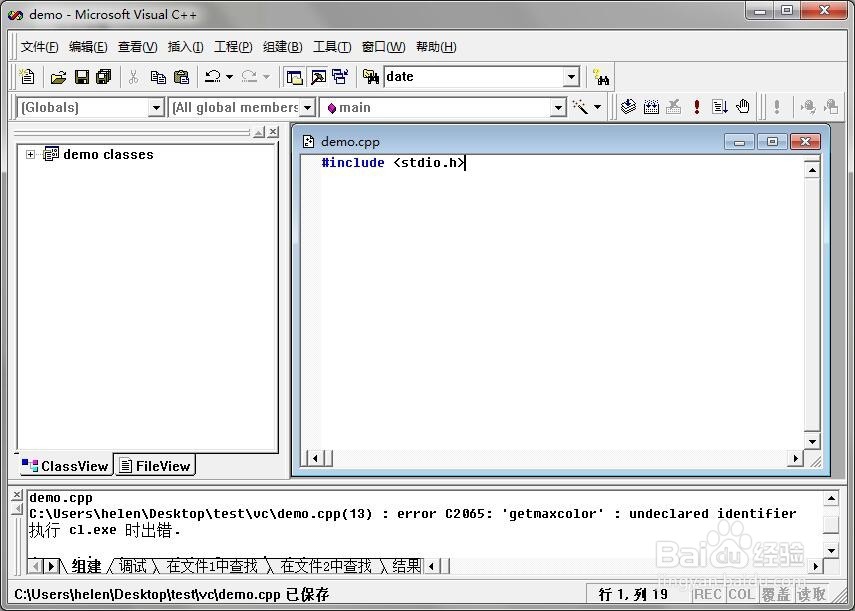This screenshot has width=855, height=611.
Task: Open the main members dropdown
Action: coord(558,108)
